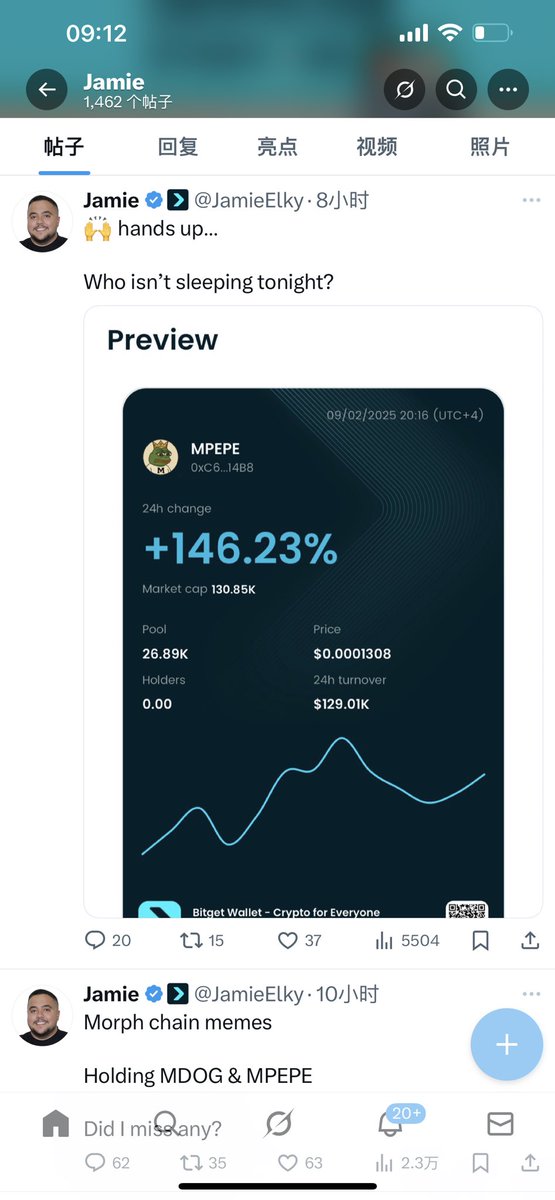This screenshot has height=1200, width=555.
Task: Compose a new post with plus button
Action: (x=507, y=1045)
